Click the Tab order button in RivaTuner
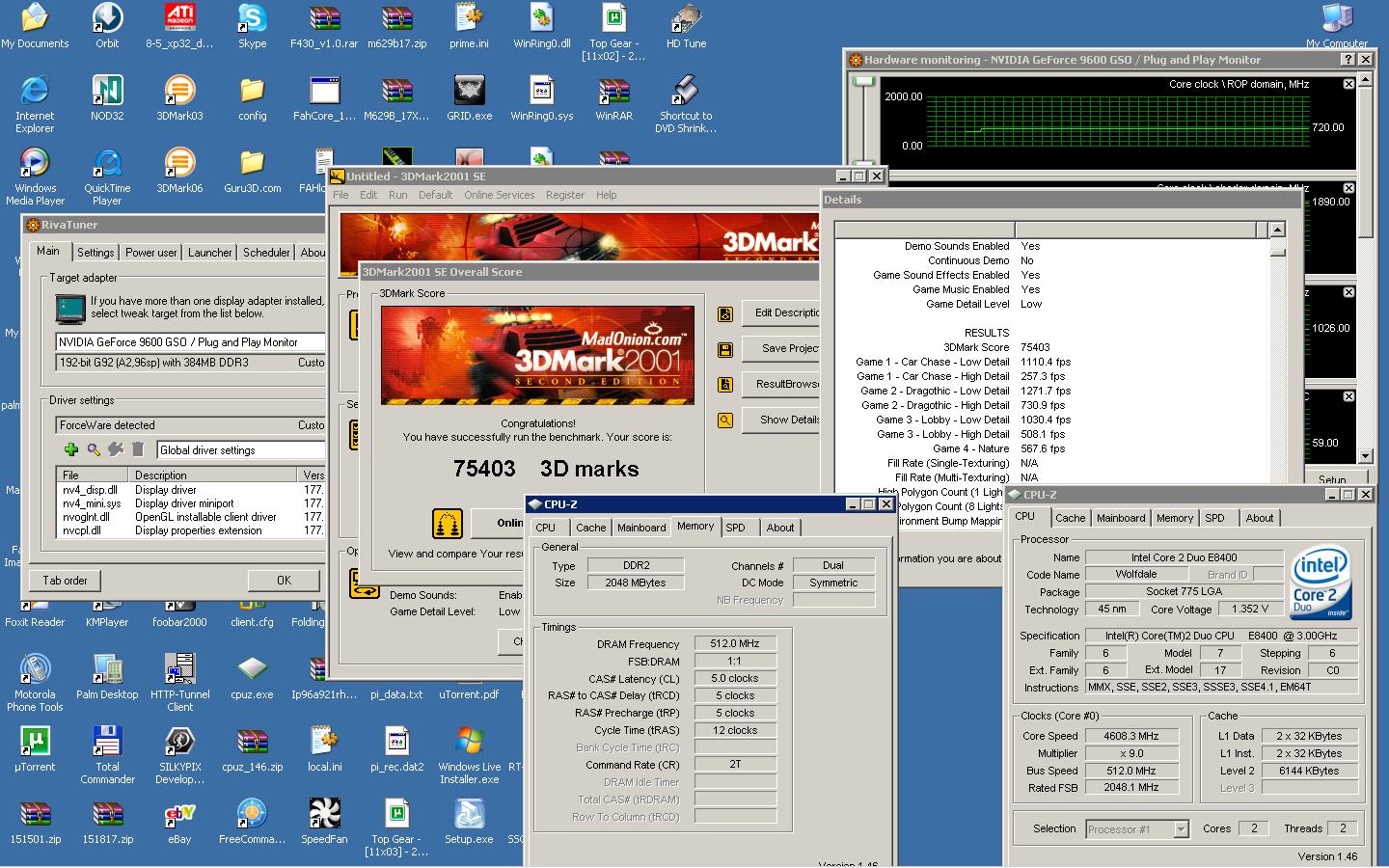The height and width of the screenshot is (868, 1389). pyautogui.click(x=65, y=581)
